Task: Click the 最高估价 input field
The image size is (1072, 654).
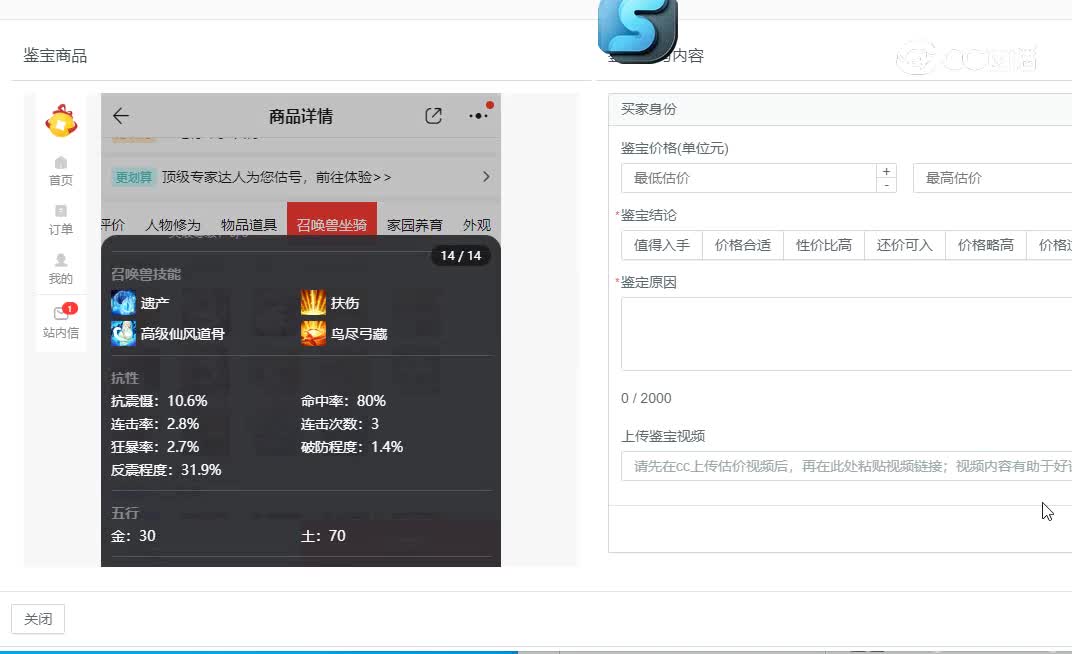Action: 992,178
